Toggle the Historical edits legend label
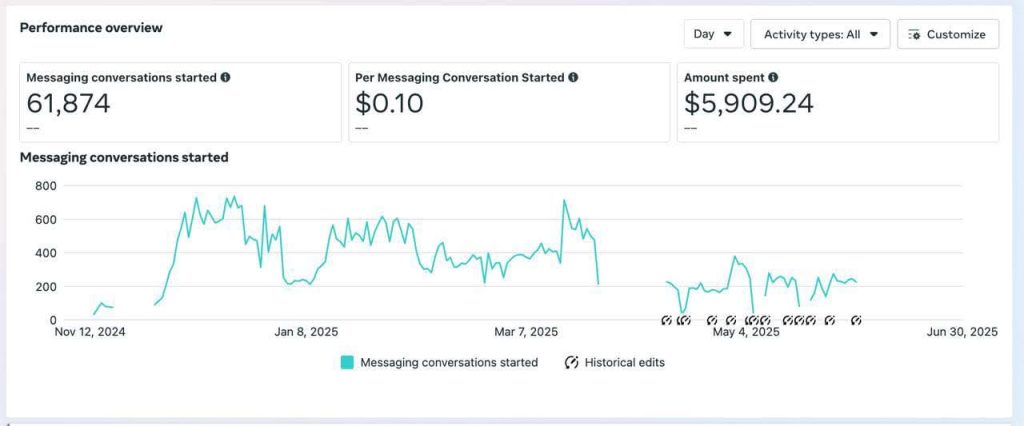Viewport: 1024px width, 426px height. [x=624, y=363]
